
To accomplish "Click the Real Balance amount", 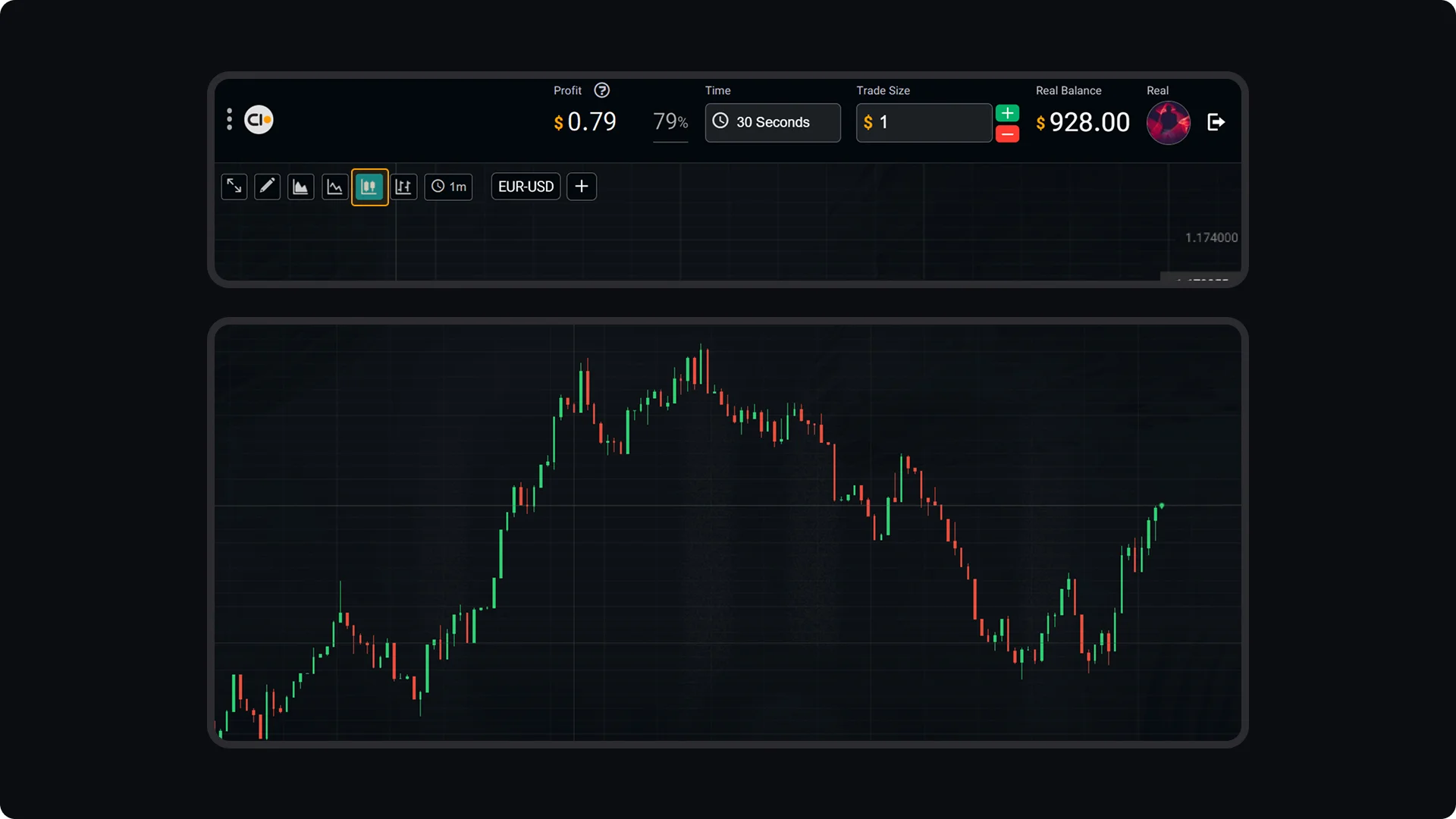I will coord(1089,122).
